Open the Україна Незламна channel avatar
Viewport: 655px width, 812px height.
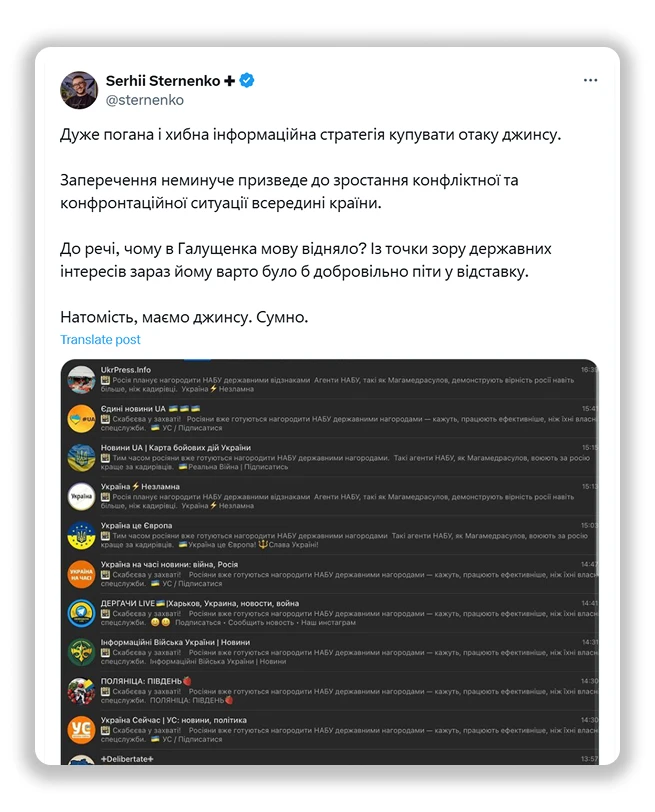click(81, 497)
